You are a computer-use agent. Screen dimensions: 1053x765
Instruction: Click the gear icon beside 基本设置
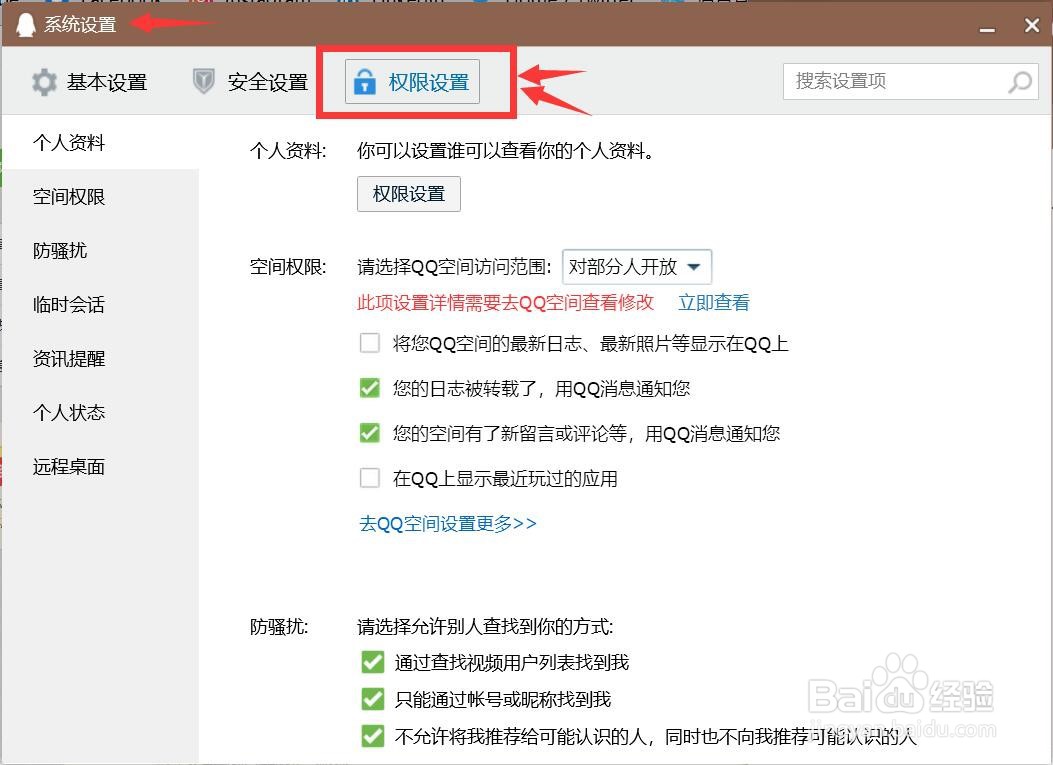44,82
